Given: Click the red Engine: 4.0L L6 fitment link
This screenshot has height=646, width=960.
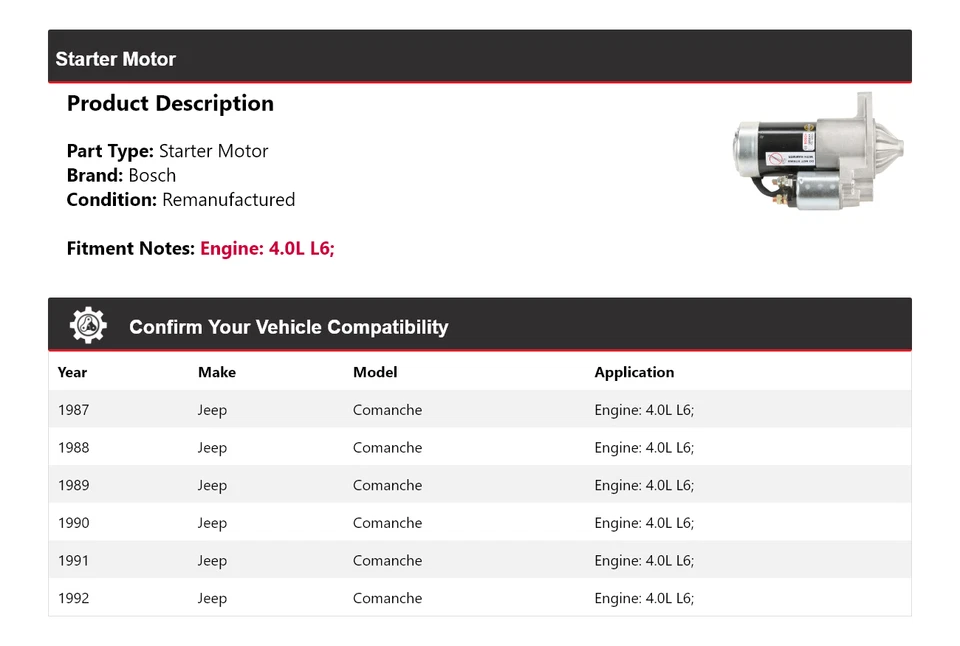Looking at the screenshot, I should point(267,248).
